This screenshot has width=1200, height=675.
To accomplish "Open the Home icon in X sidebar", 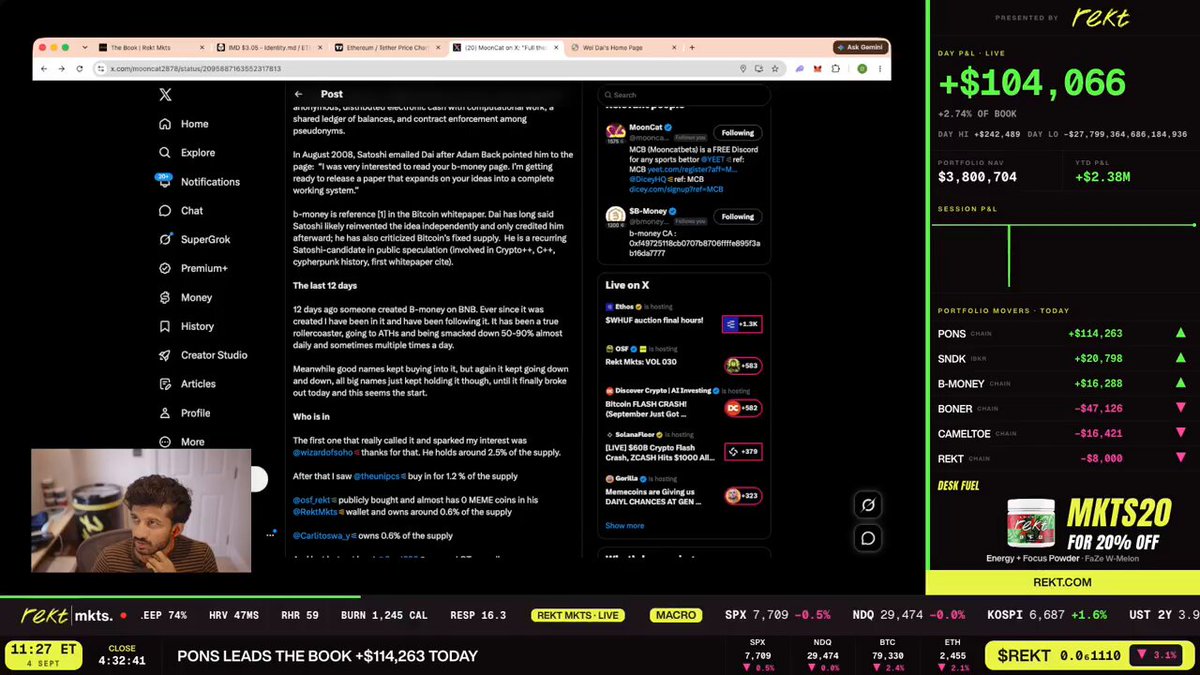I will (165, 124).
